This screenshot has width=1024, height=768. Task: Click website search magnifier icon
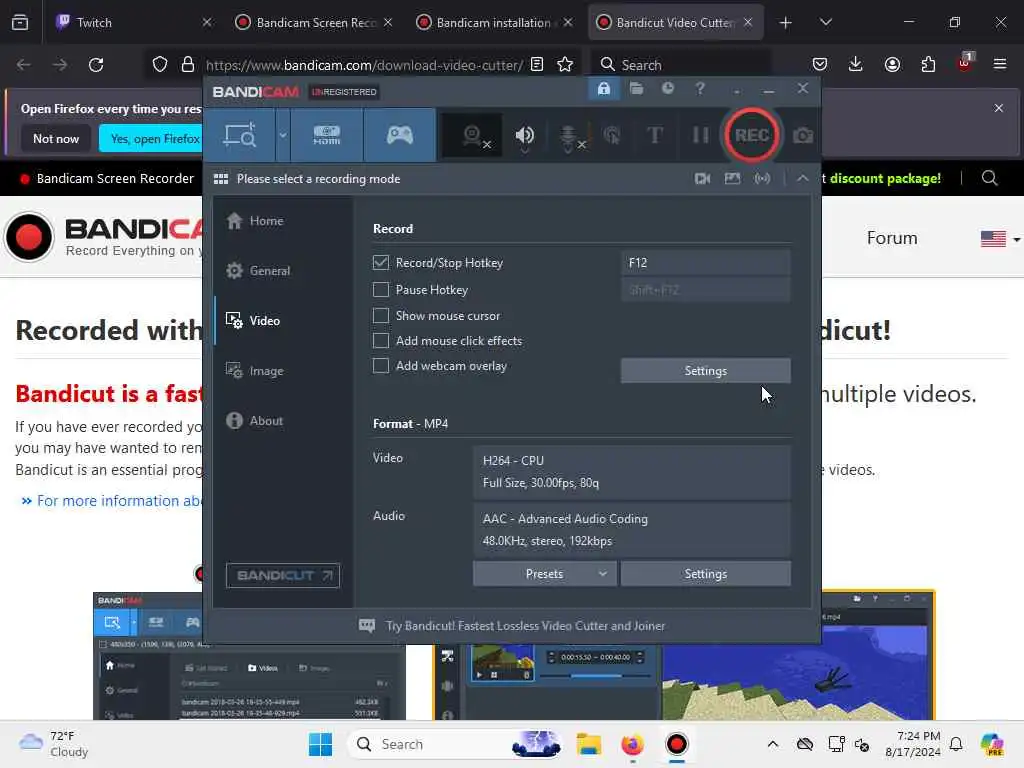(989, 178)
